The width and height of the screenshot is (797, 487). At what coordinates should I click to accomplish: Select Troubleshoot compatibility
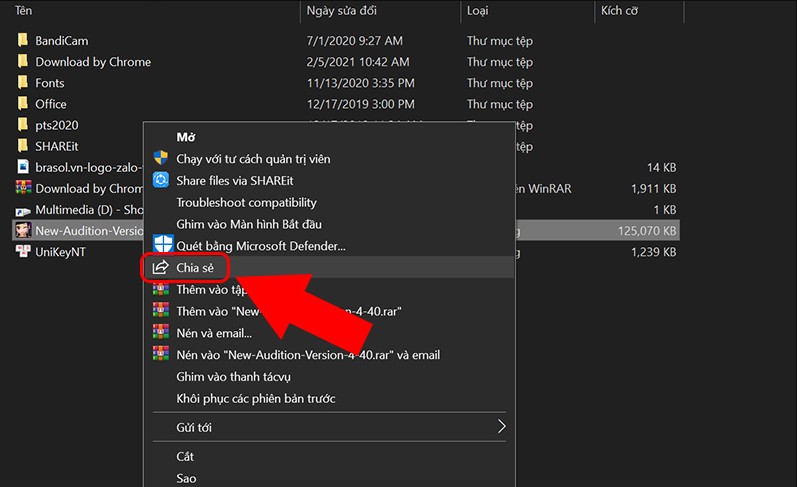[247, 202]
